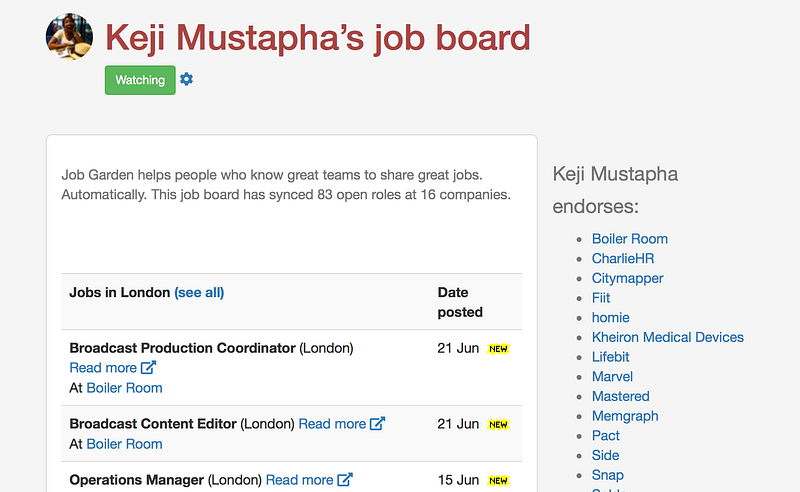Open CharlieHR in endorses list
The width and height of the screenshot is (800, 492).
(623, 258)
